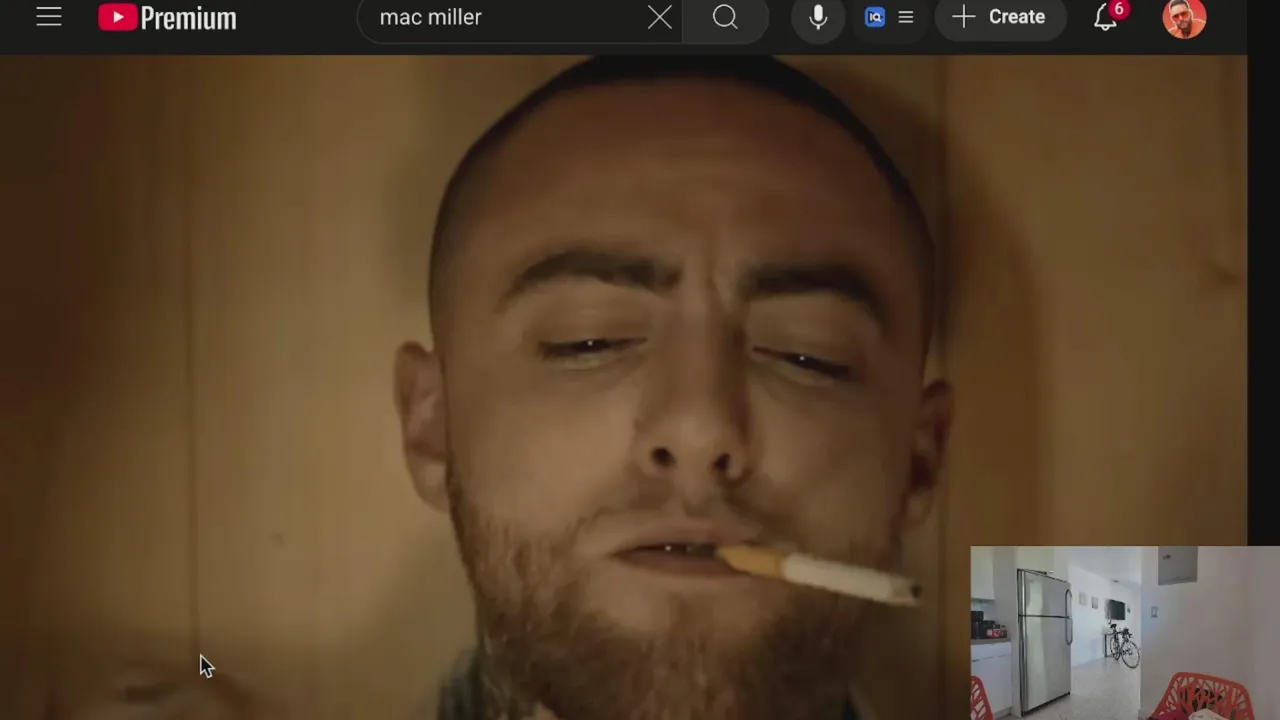This screenshot has height=720, width=1280.
Task: Click the webcam overlay showing the kitchen
Action: point(1125,632)
